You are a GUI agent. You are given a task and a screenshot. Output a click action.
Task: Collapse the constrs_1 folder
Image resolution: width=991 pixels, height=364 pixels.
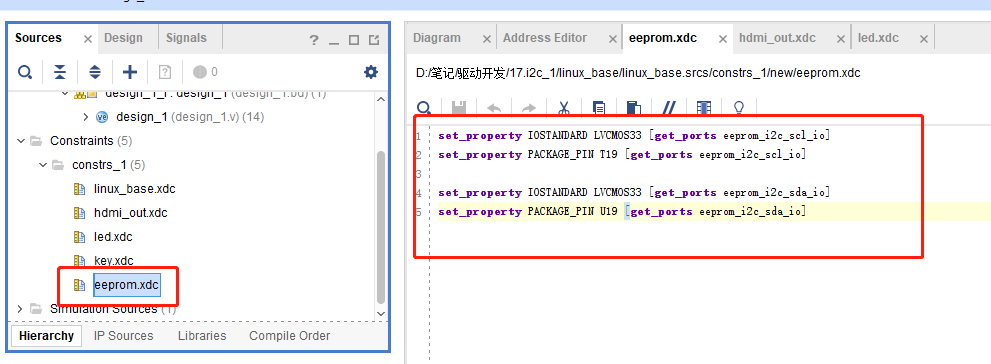[42, 165]
